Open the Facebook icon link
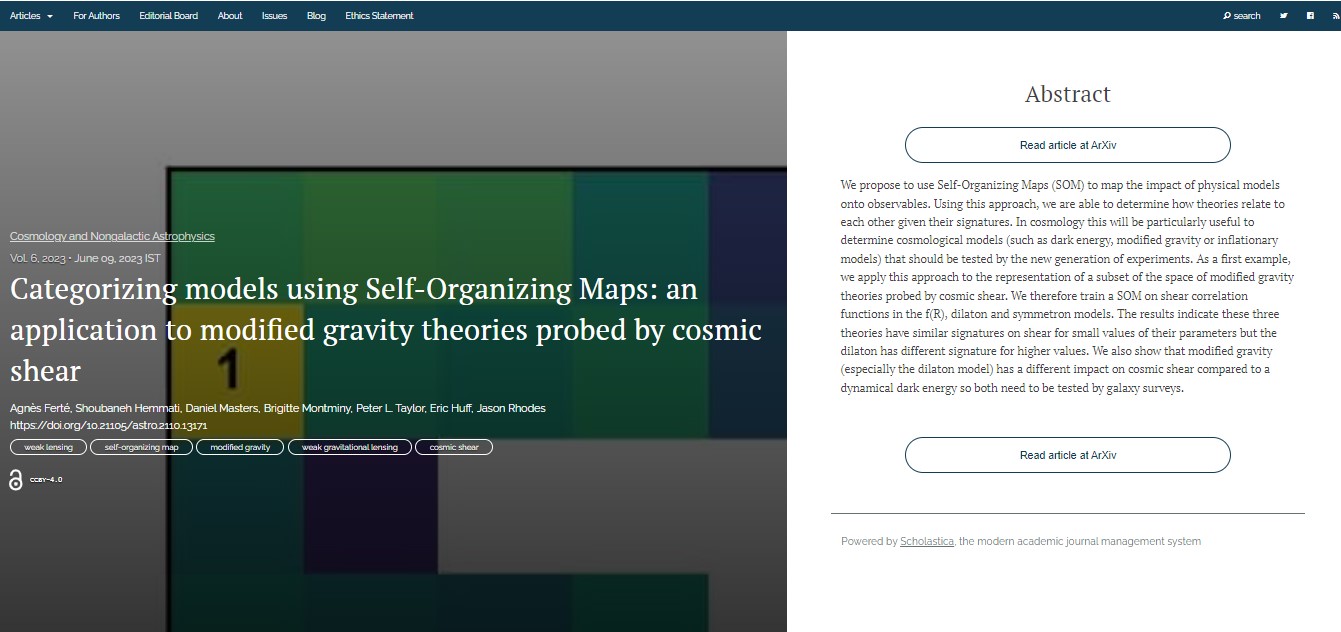 click(x=1310, y=16)
